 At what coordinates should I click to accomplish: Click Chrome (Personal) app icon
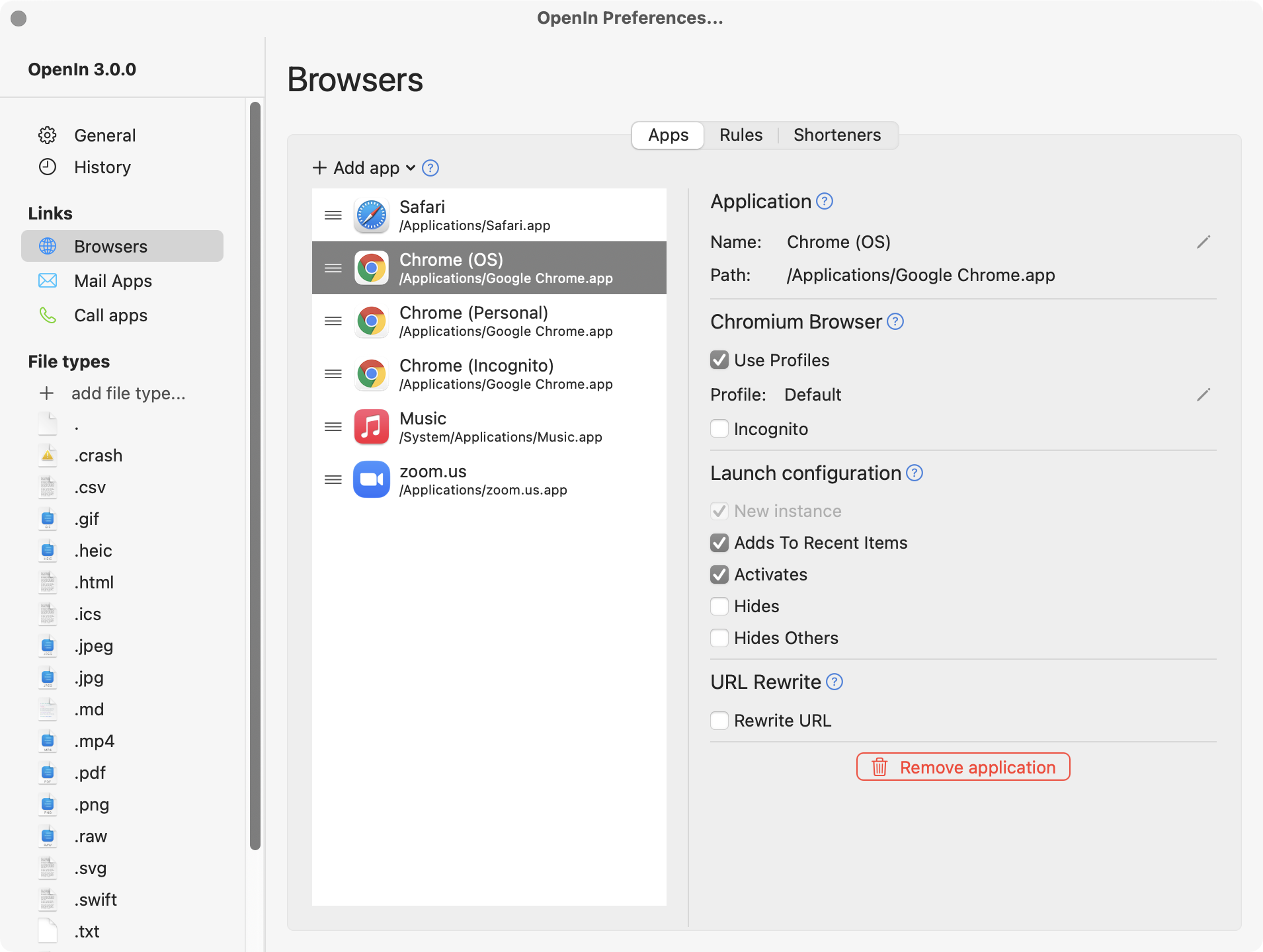[372, 321]
